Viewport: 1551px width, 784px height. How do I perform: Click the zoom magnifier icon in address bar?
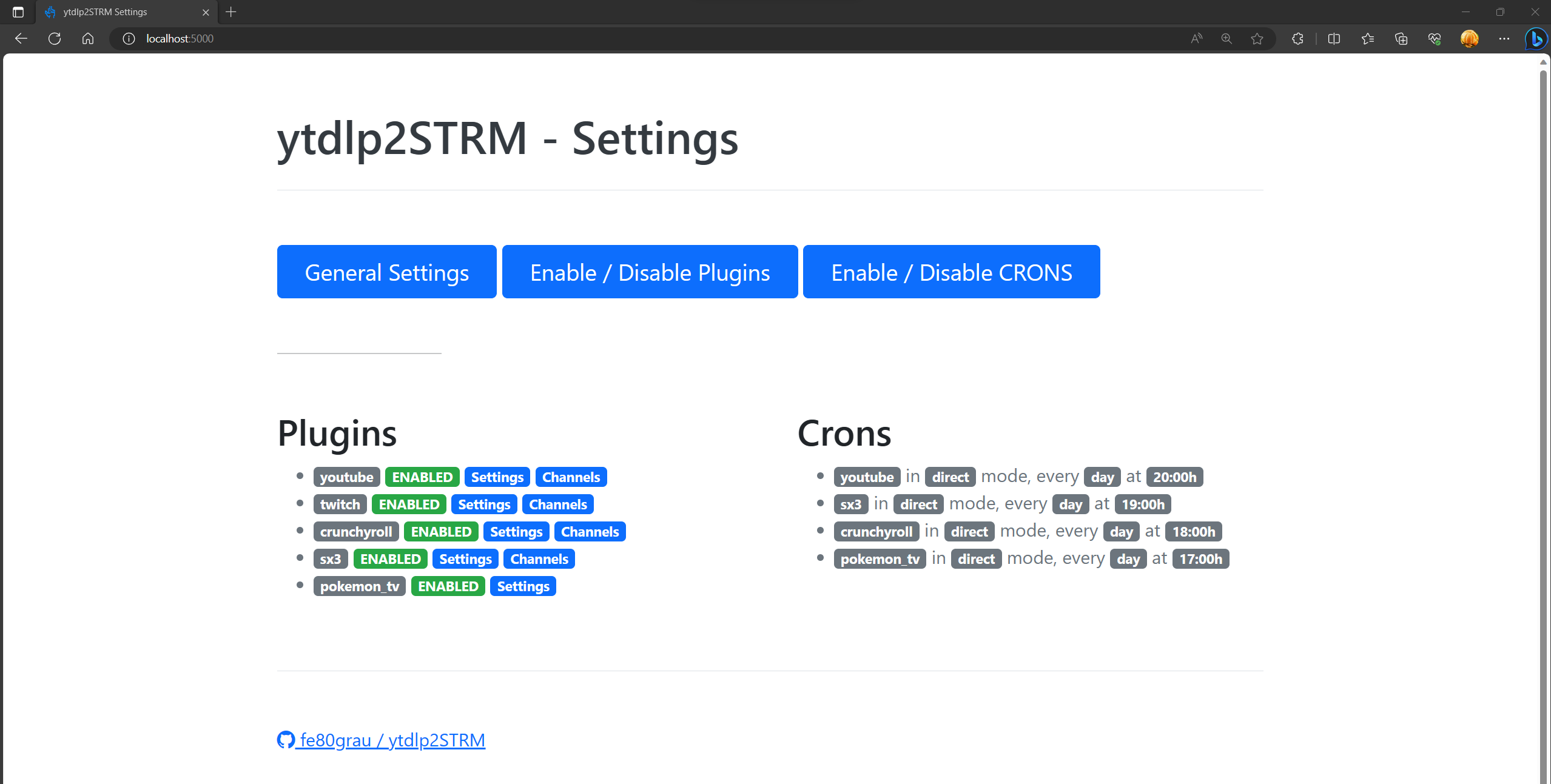[x=1226, y=39]
